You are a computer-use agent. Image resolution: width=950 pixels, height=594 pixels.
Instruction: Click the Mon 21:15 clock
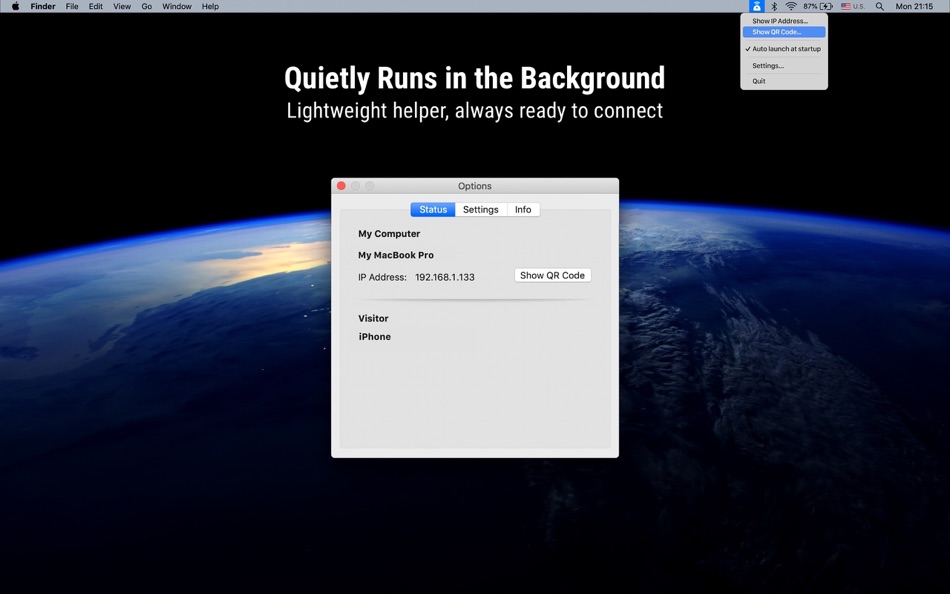point(914,6)
